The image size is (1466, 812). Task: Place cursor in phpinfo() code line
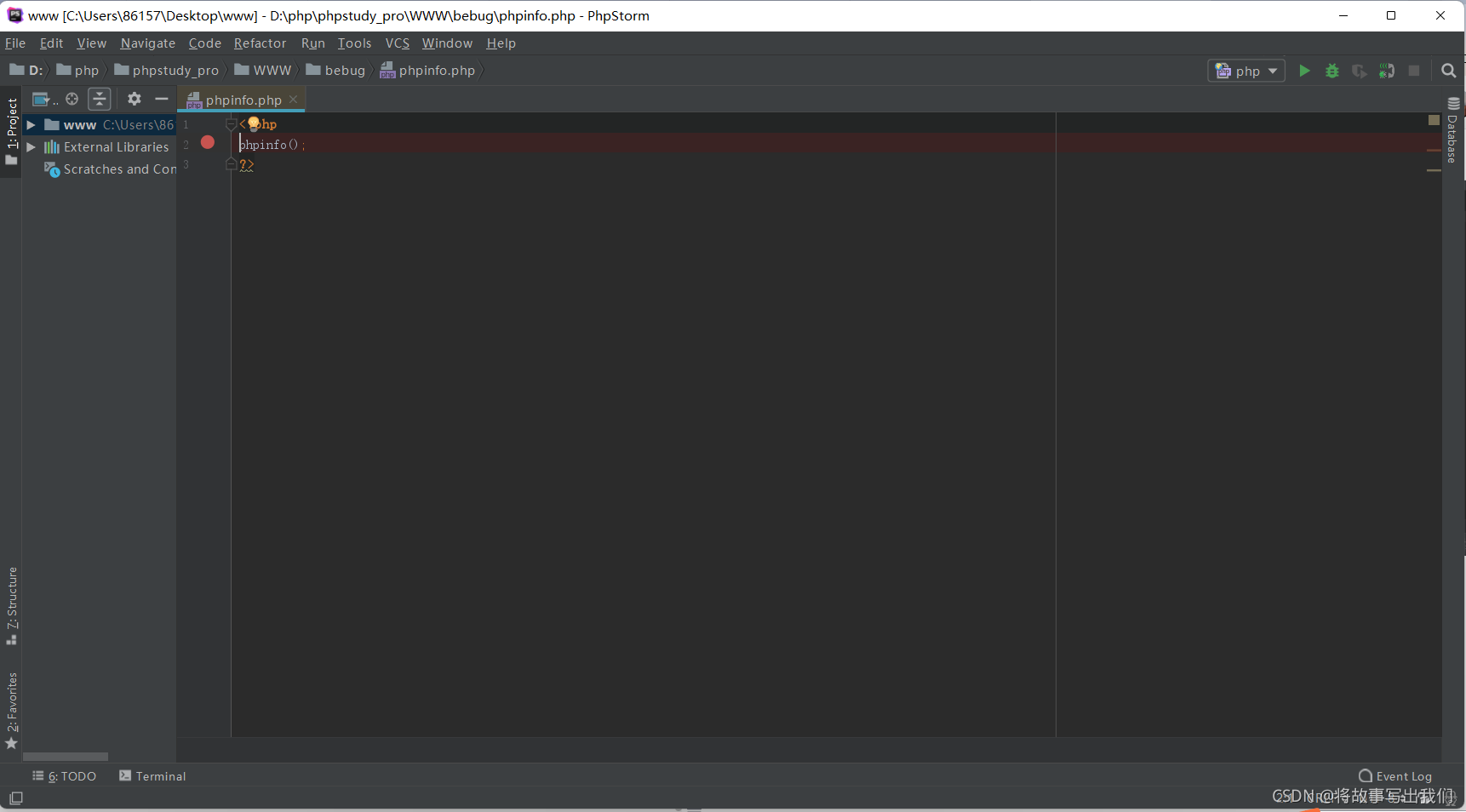point(272,145)
